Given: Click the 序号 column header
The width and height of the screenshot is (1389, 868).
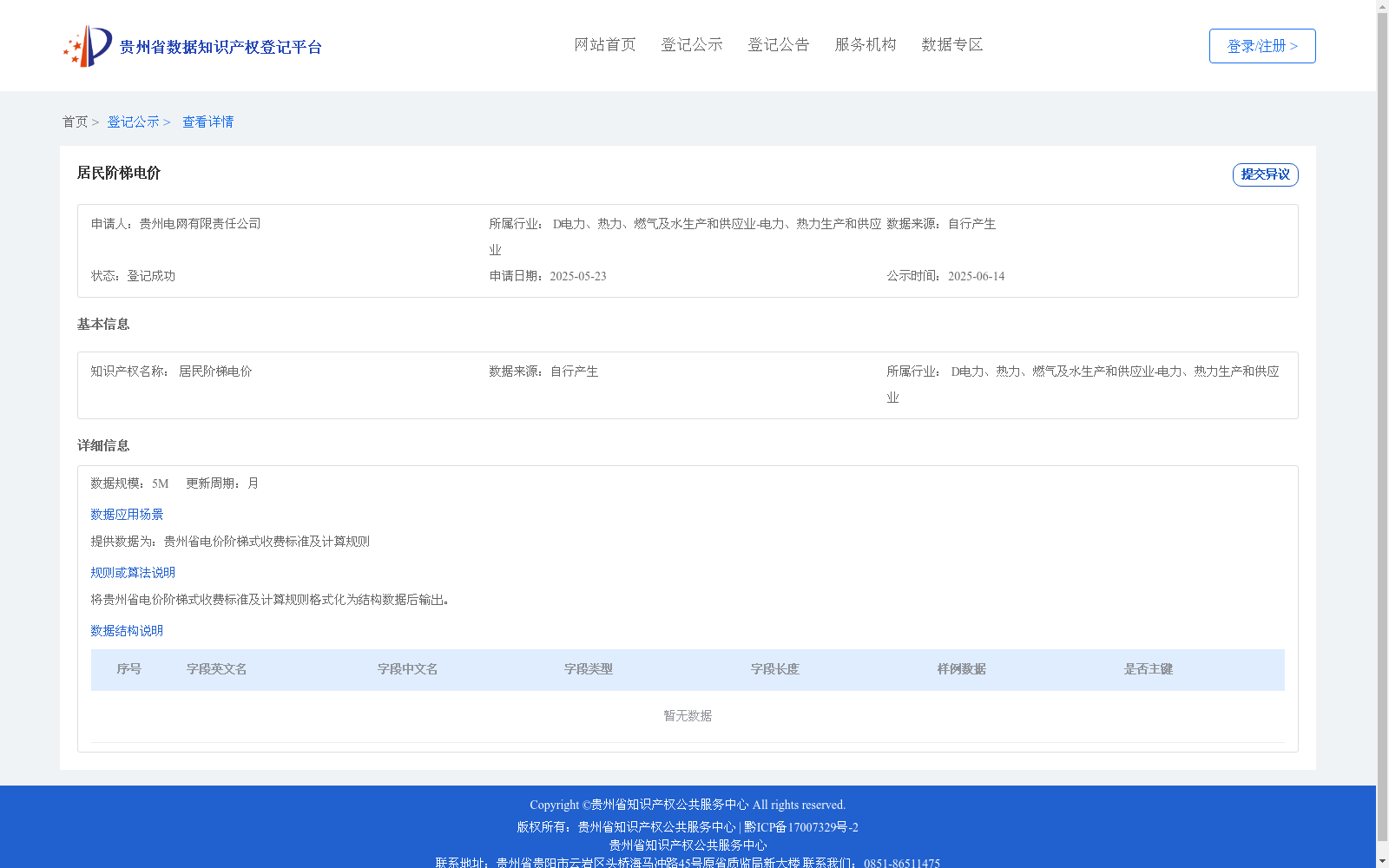Looking at the screenshot, I should [x=129, y=669].
